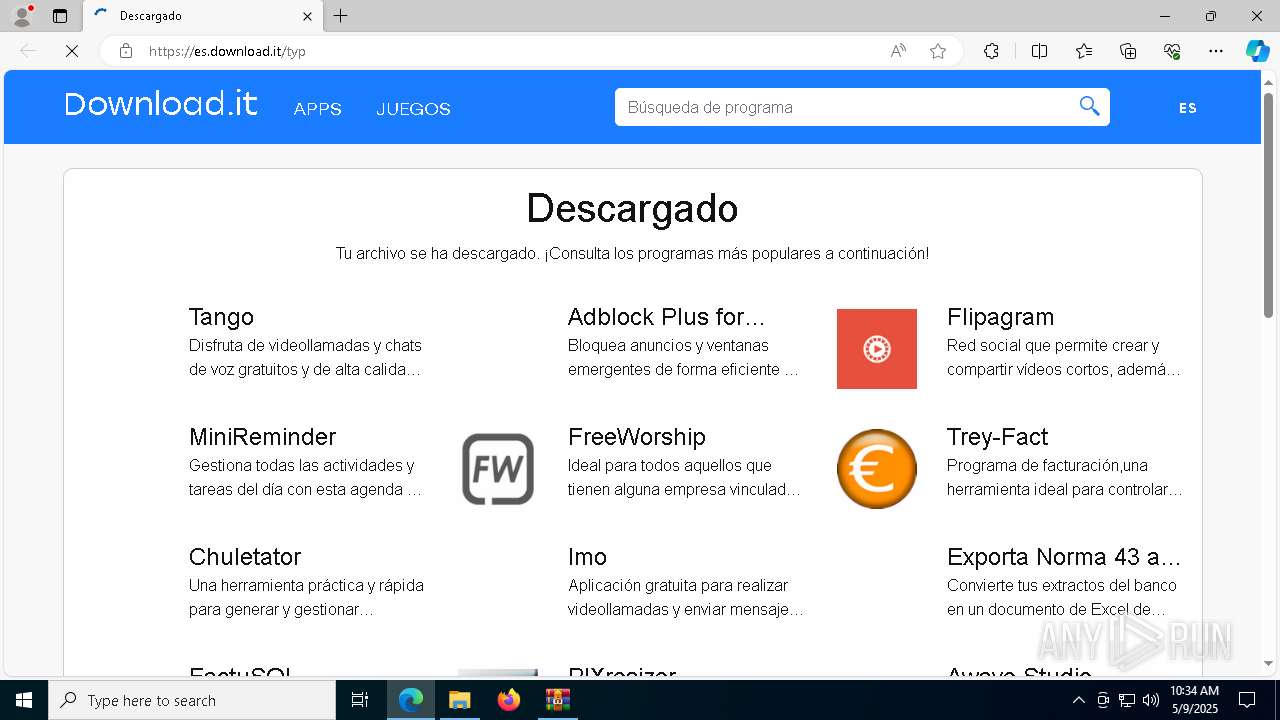The height and width of the screenshot is (720, 1280).
Task: Open Windows Start menu
Action: click(x=24, y=700)
